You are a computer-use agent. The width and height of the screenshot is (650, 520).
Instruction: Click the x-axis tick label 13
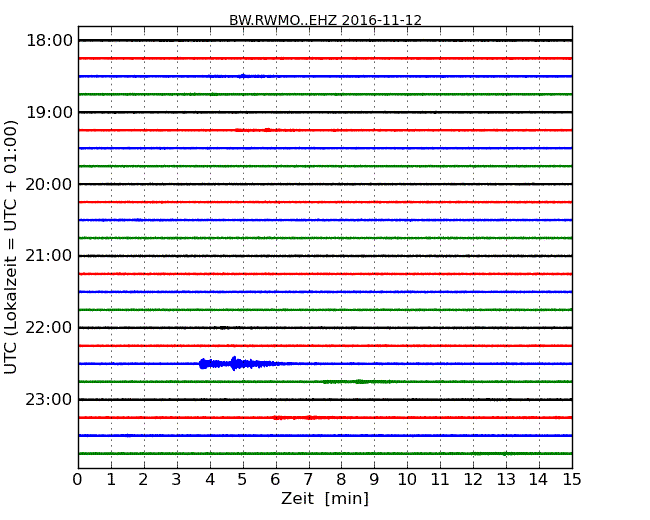click(506, 480)
